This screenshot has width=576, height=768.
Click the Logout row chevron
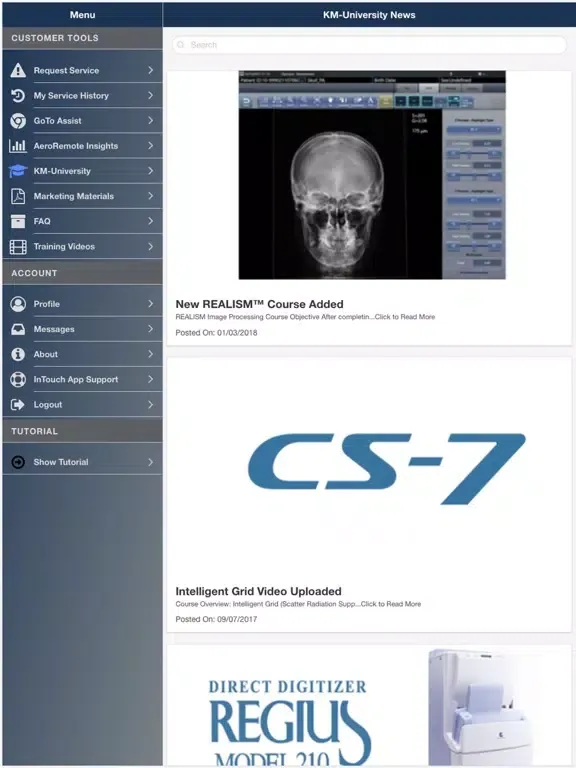[150, 405]
